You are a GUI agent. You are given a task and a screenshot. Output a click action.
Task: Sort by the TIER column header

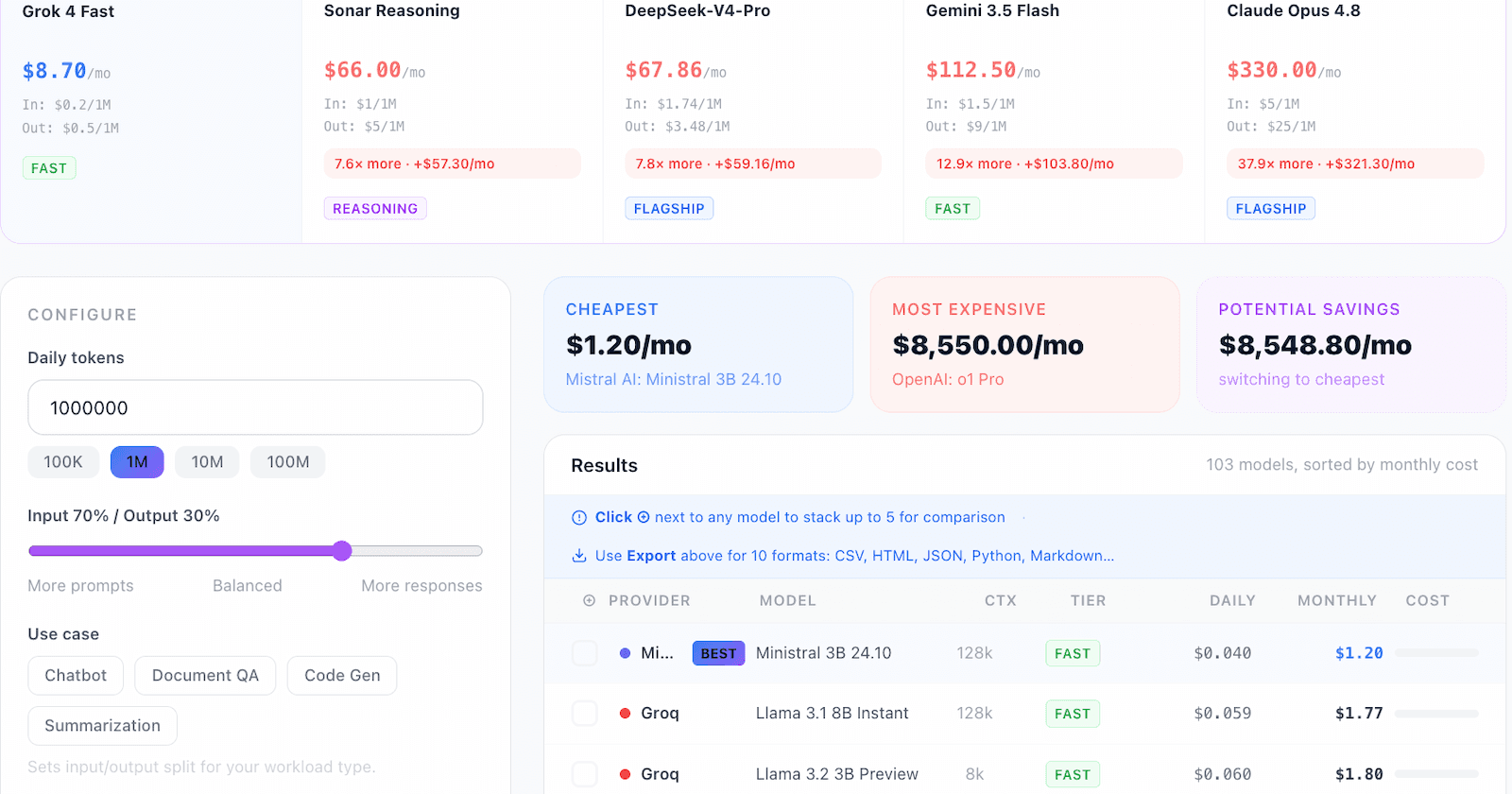(x=1088, y=601)
